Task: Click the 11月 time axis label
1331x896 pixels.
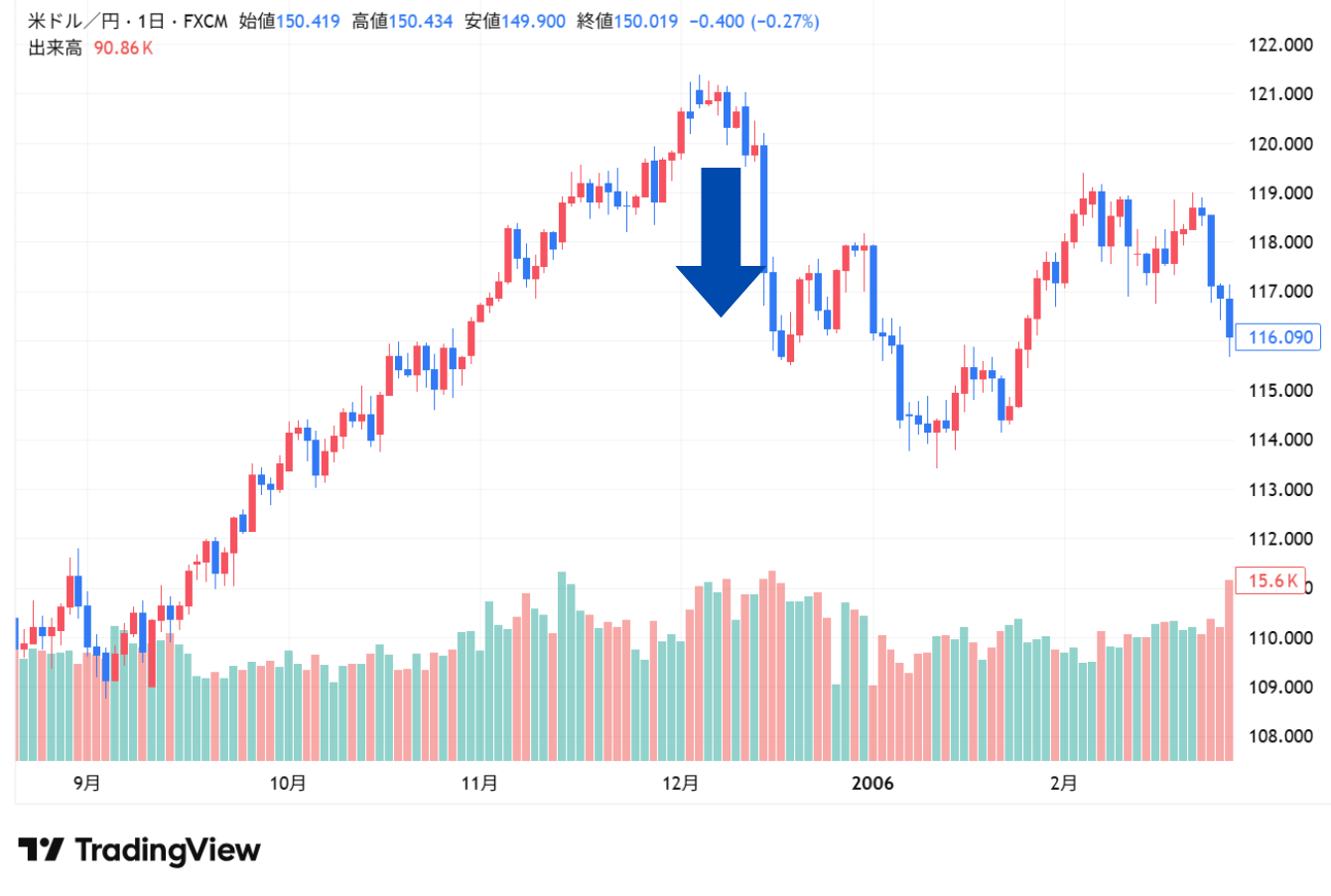Action: 479,784
